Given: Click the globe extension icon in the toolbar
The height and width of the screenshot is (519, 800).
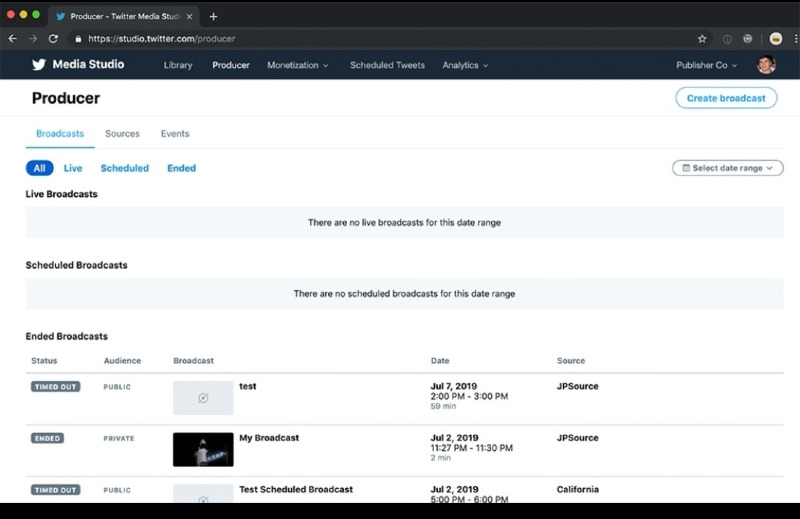Looking at the screenshot, I should [747, 39].
